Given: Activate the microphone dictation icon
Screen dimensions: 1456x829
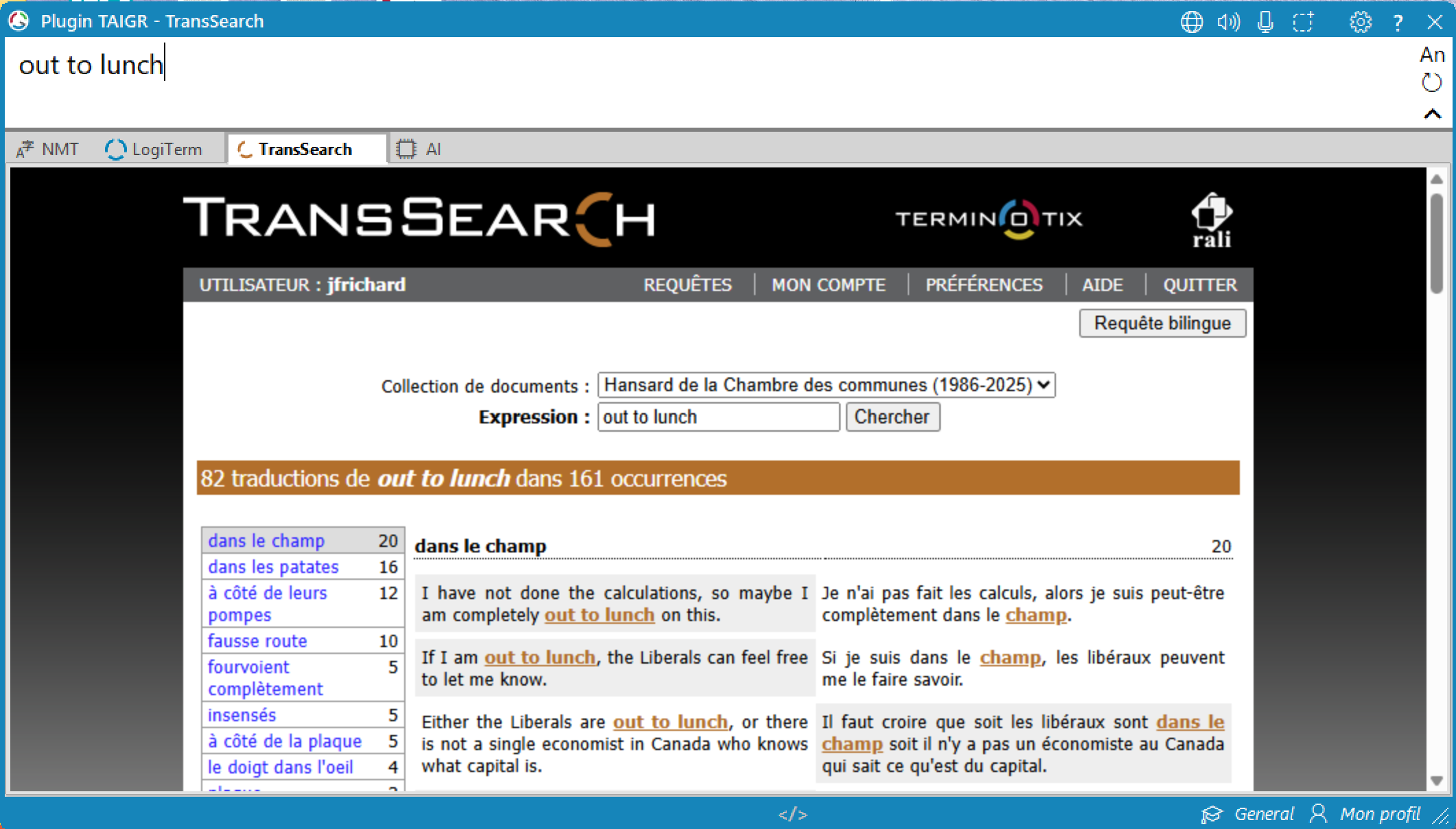Looking at the screenshot, I should click(1265, 22).
